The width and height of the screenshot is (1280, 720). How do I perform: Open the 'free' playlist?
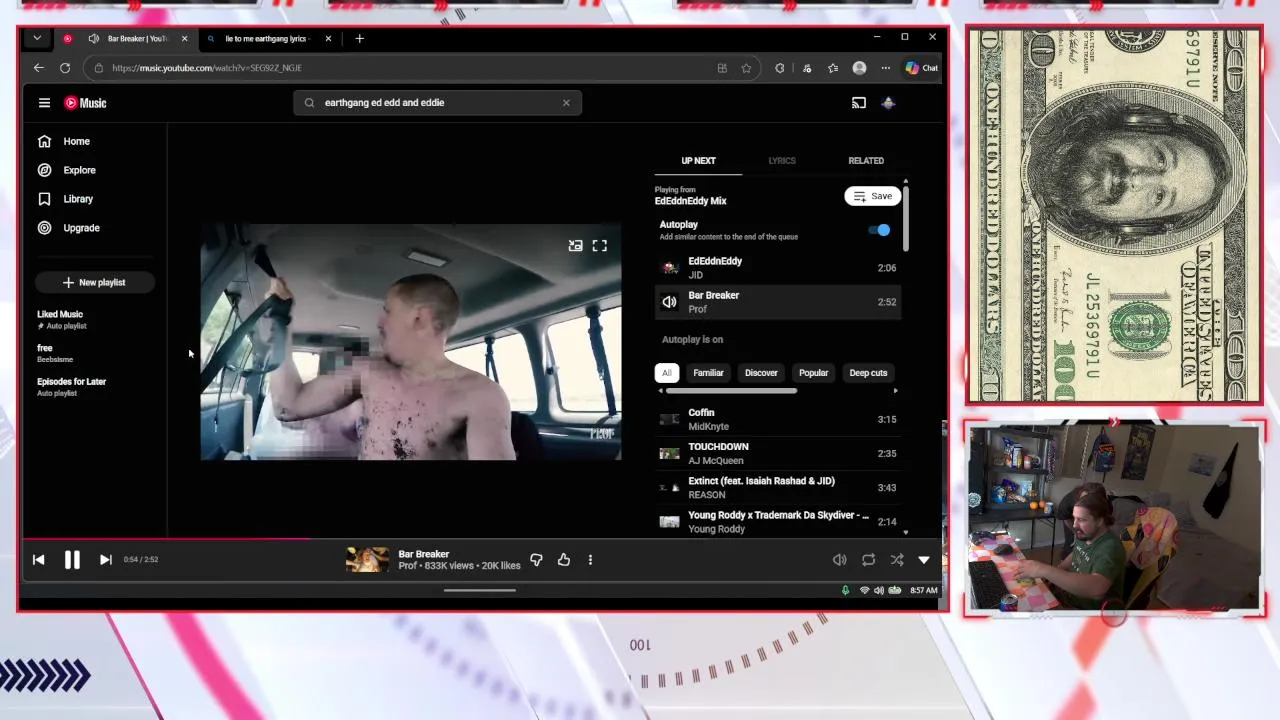tap(55, 353)
